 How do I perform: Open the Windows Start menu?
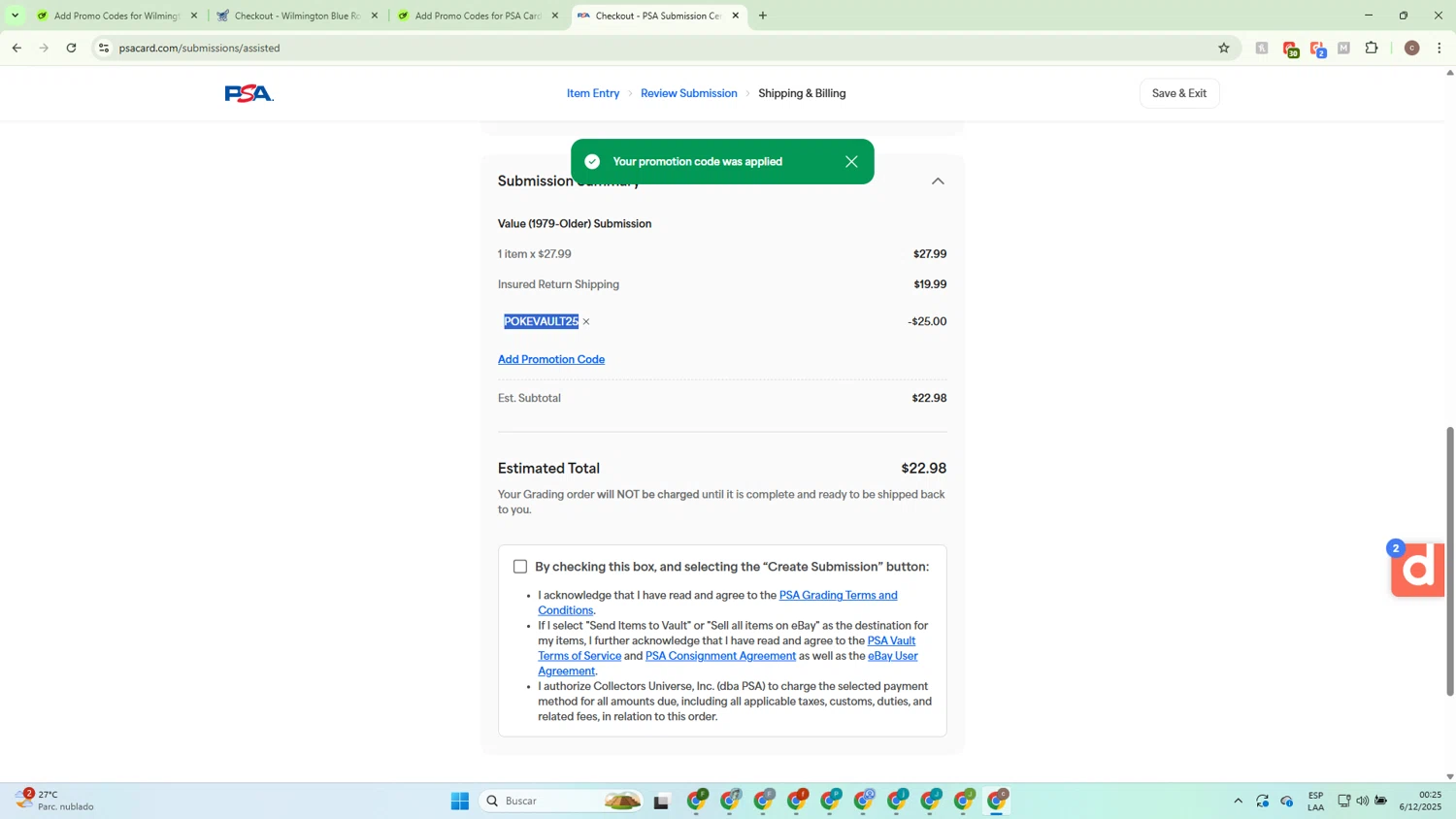pos(460,801)
